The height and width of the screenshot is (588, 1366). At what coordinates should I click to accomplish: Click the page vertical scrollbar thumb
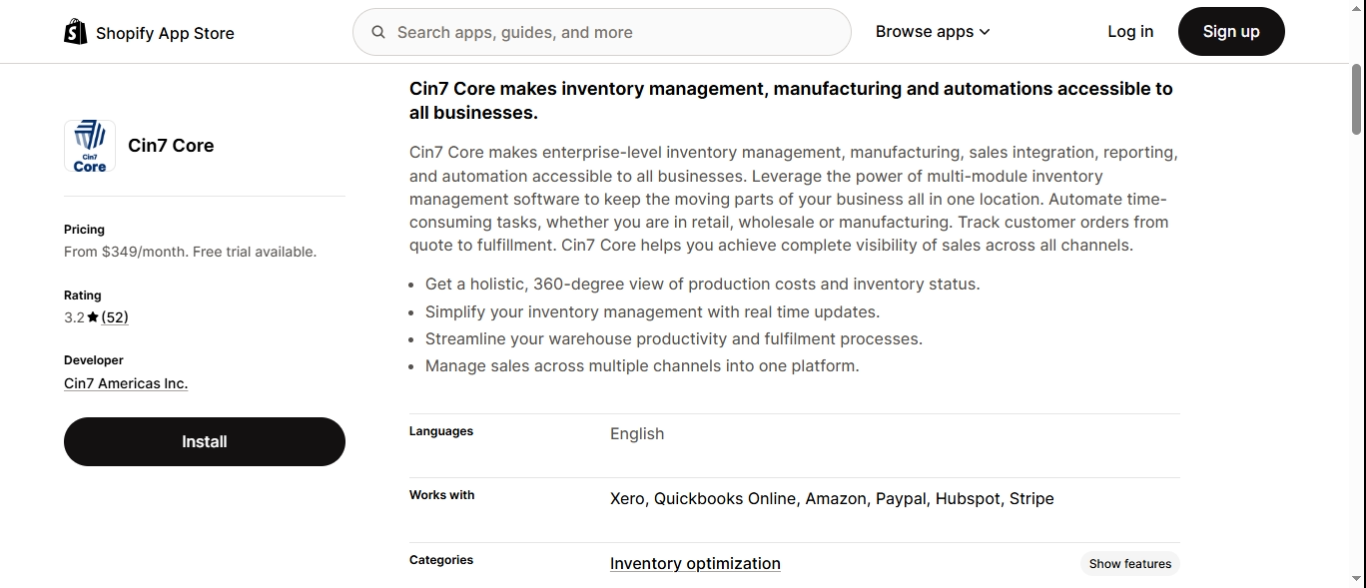1357,99
